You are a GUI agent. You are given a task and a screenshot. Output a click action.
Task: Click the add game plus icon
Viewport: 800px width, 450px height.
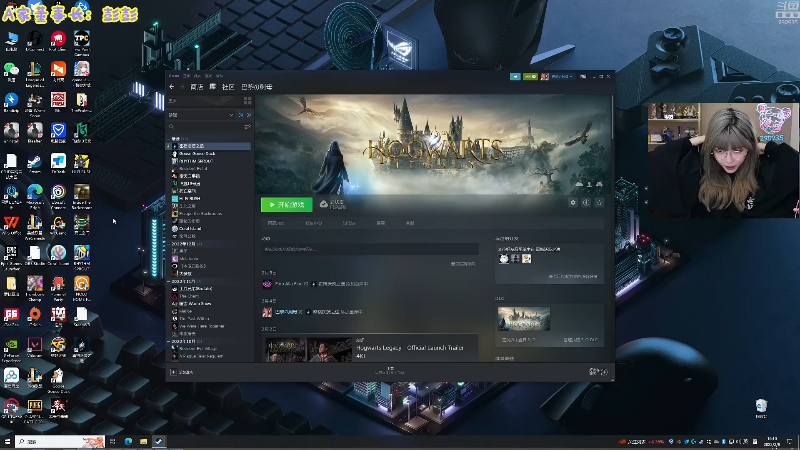pyautogui.click(x=173, y=372)
